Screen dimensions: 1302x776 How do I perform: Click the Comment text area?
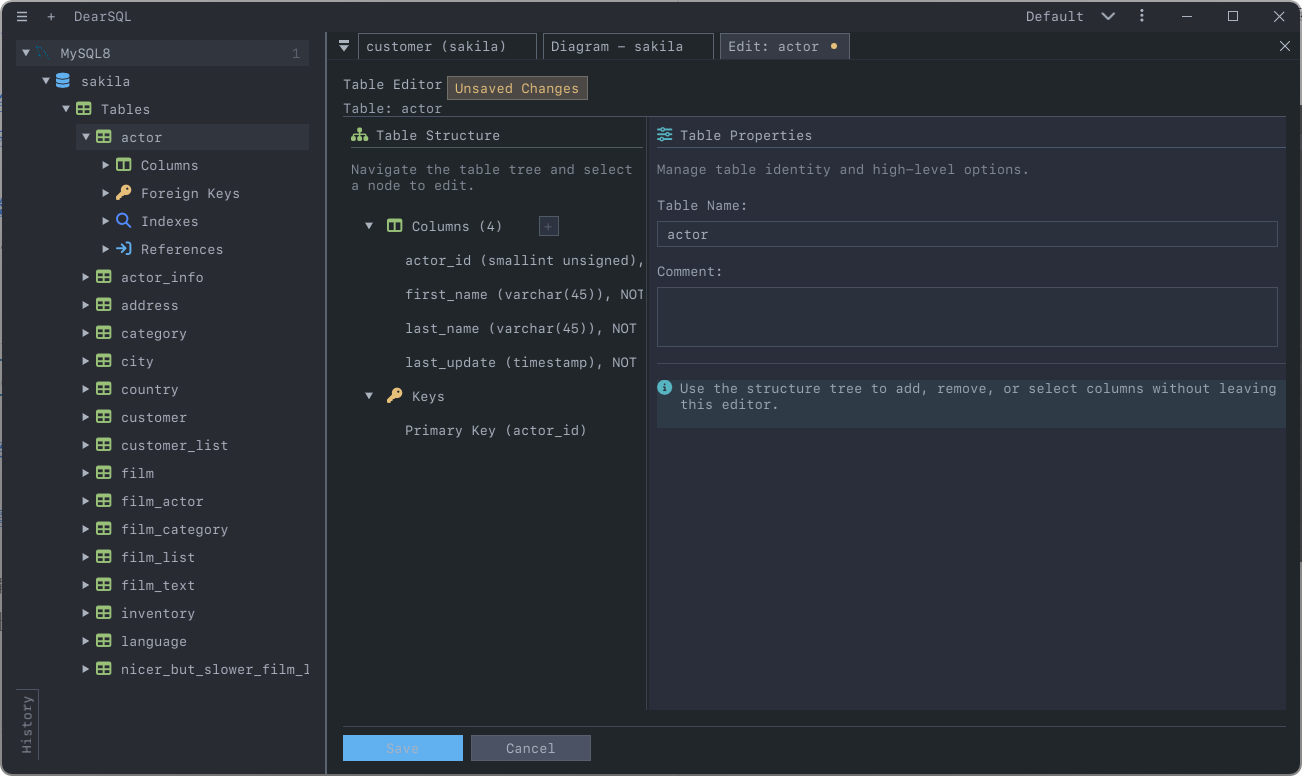[967, 317]
